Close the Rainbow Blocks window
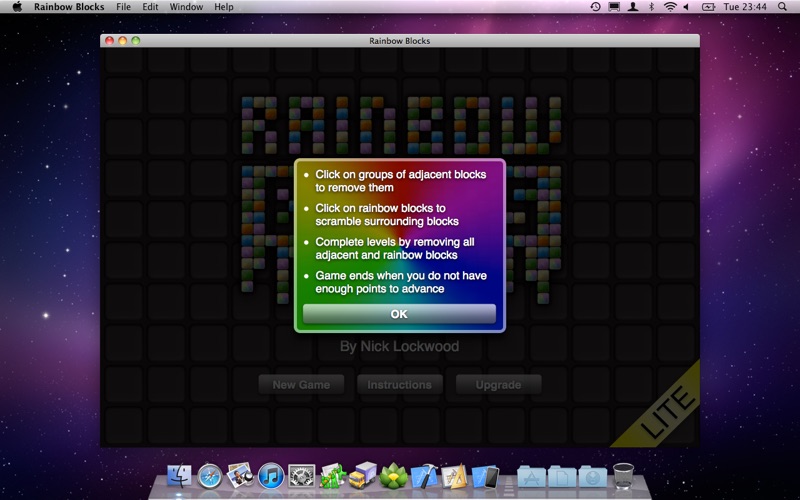The width and height of the screenshot is (800, 500). pos(109,40)
